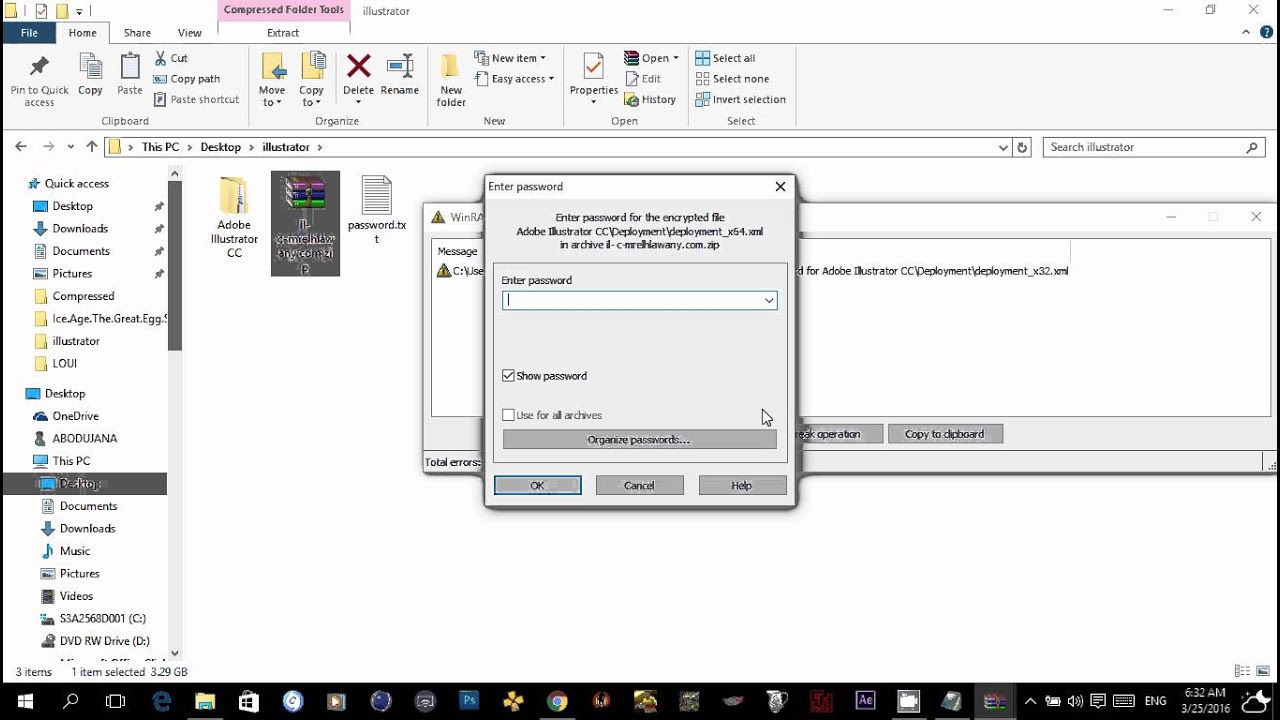
Task: Create a New folder from ribbon
Action: pos(451,80)
